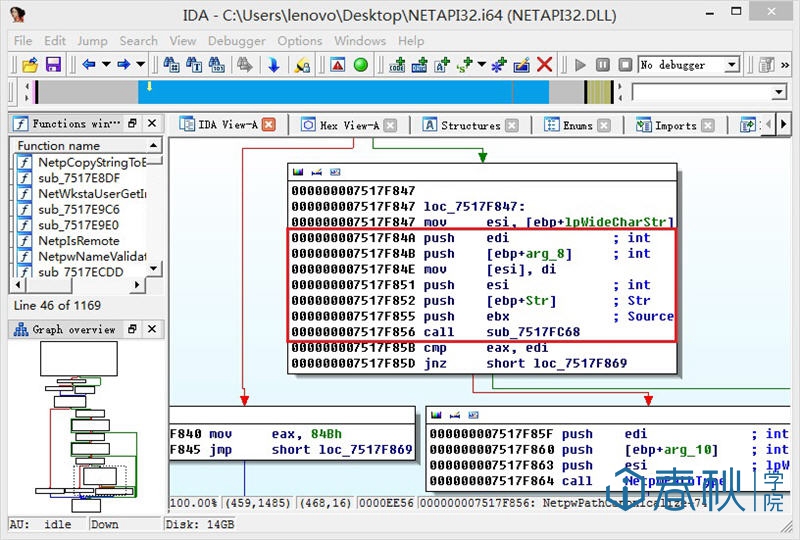Image resolution: width=800 pixels, height=540 pixels.
Task: Click the binary search binoculars icon
Action: [x=217, y=65]
